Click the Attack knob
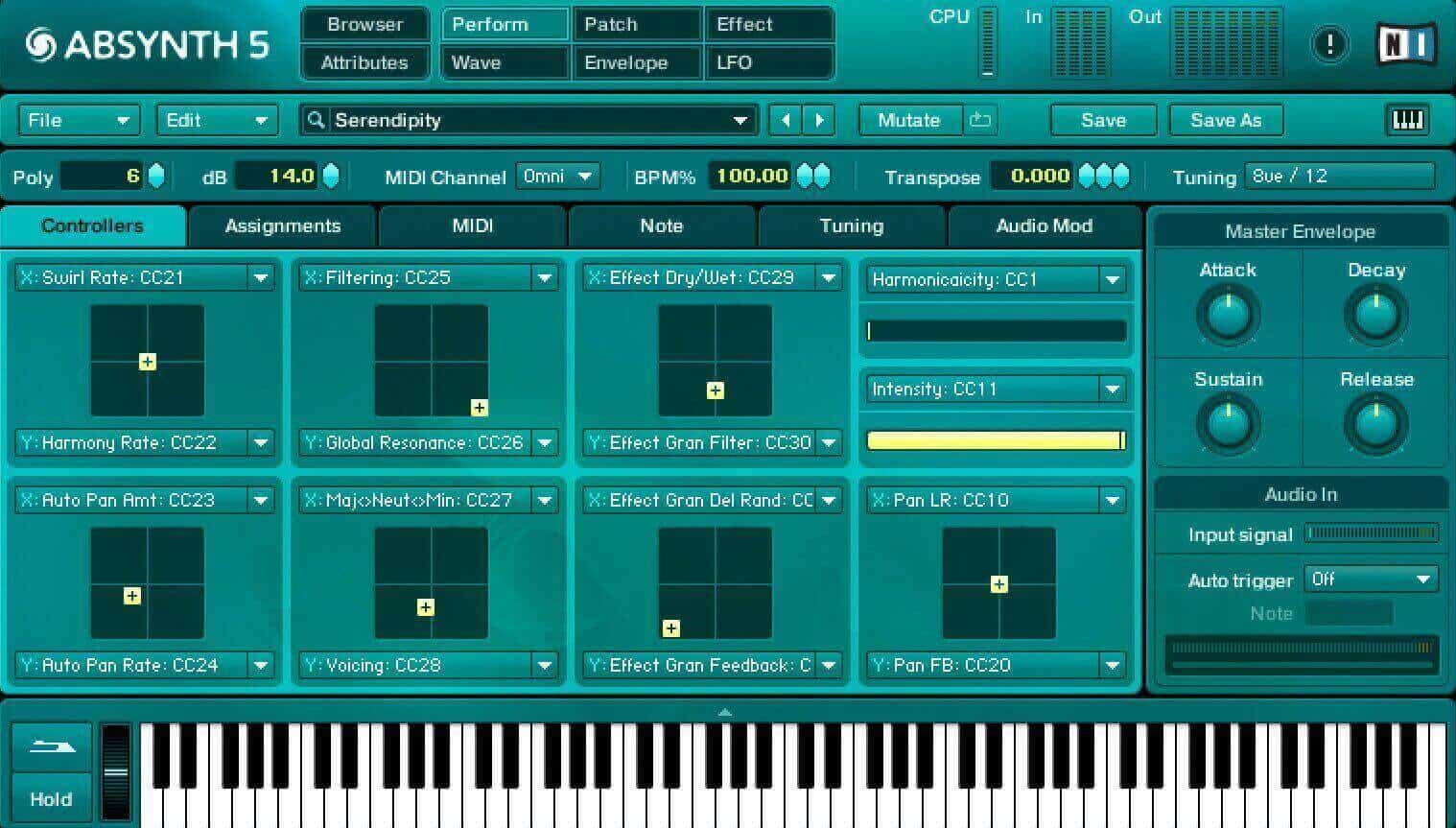The height and width of the screenshot is (828, 1456). pyautogui.click(x=1227, y=314)
